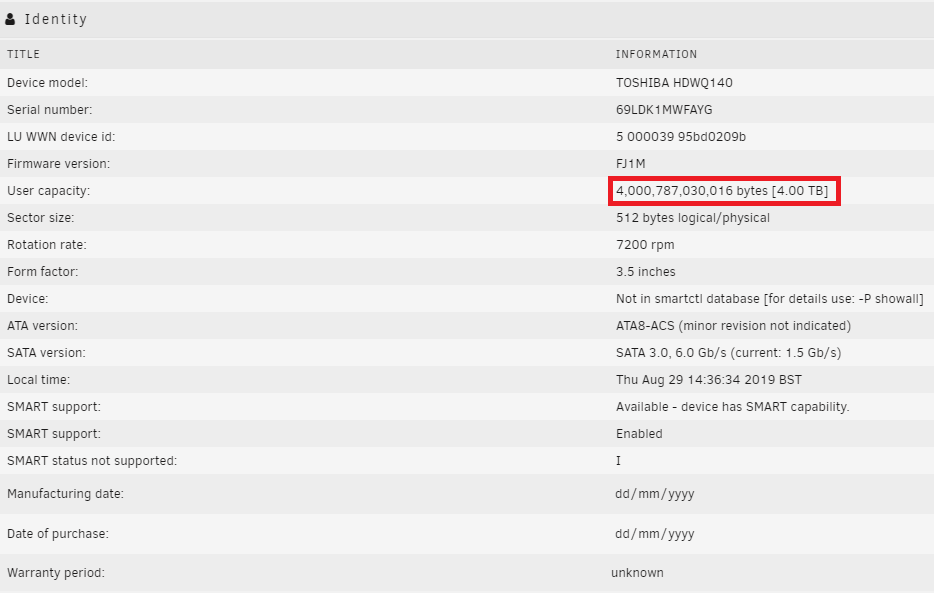Screen dimensions: 934x593
Task: Click the LU WWN device id value
Action: click(681, 137)
